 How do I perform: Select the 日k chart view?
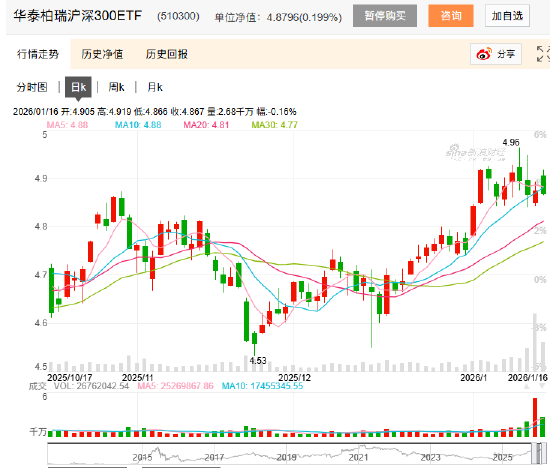tap(78, 87)
